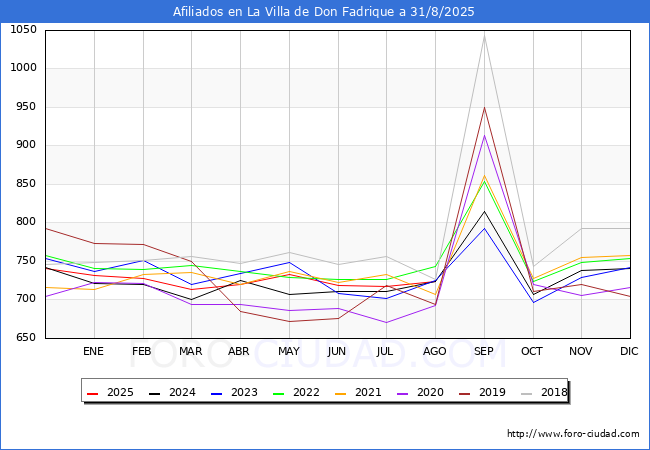This screenshot has width=650, height=450.
Task: Click the 650 y-axis value
Action: (27, 337)
